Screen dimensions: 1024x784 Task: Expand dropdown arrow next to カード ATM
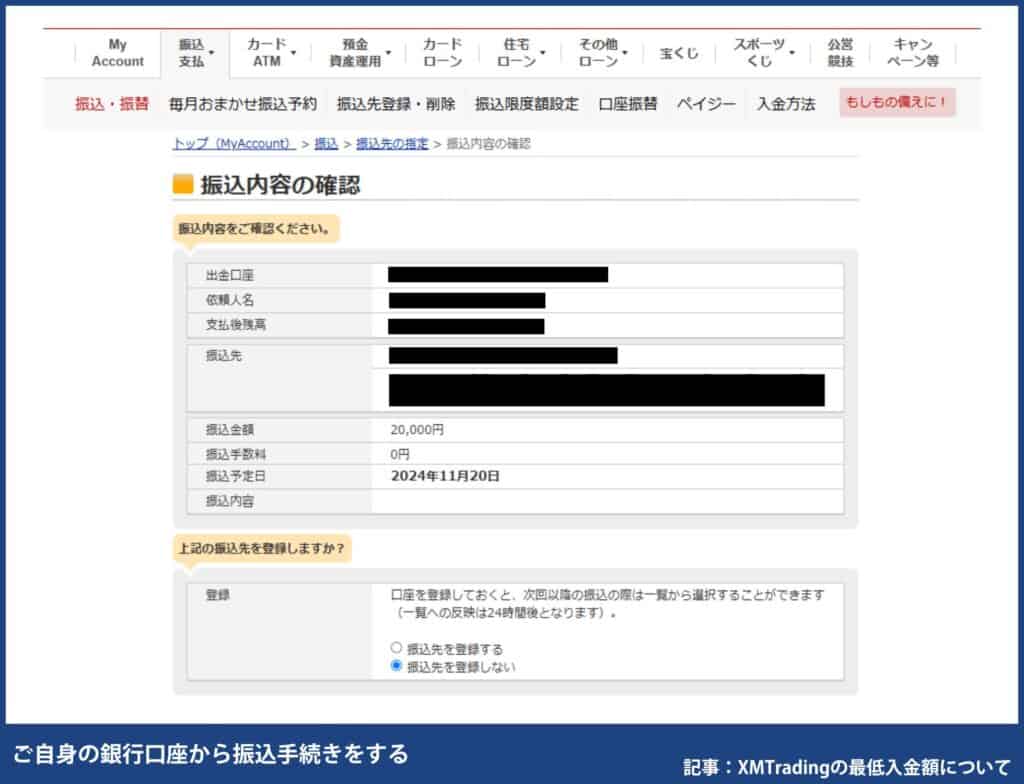293,52
